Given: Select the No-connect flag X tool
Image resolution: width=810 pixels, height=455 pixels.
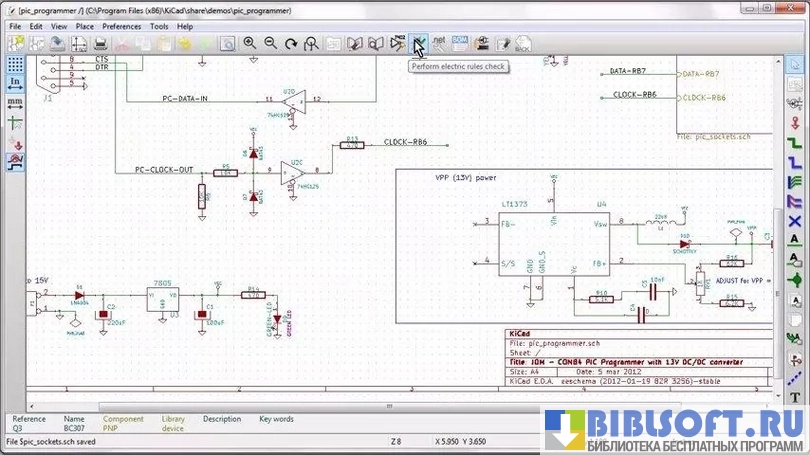Looking at the screenshot, I should click(x=796, y=220).
